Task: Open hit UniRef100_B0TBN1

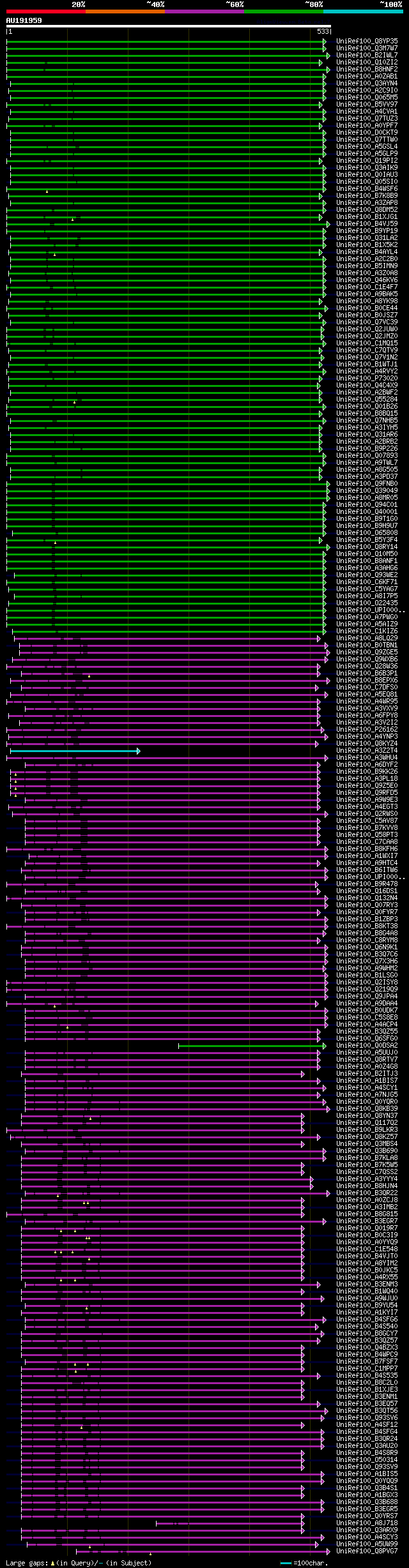Action: (x=367, y=645)
